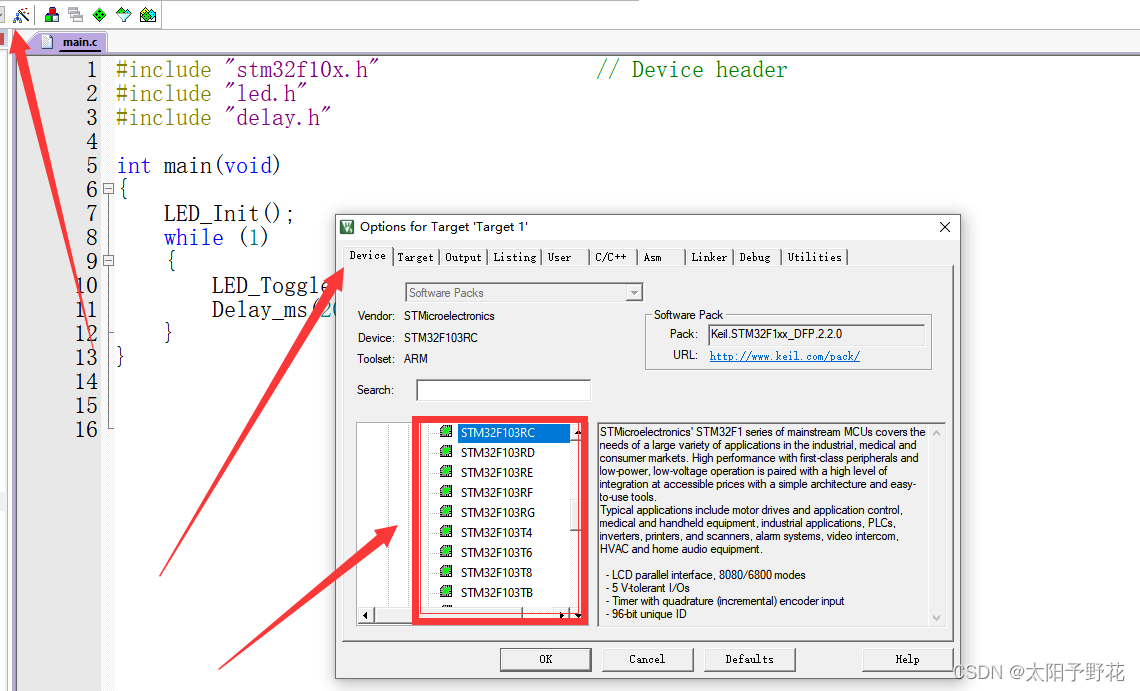Viewport: 1140px width, 691px height.
Task: Select STM32F103RE in the device list
Action: click(497, 472)
